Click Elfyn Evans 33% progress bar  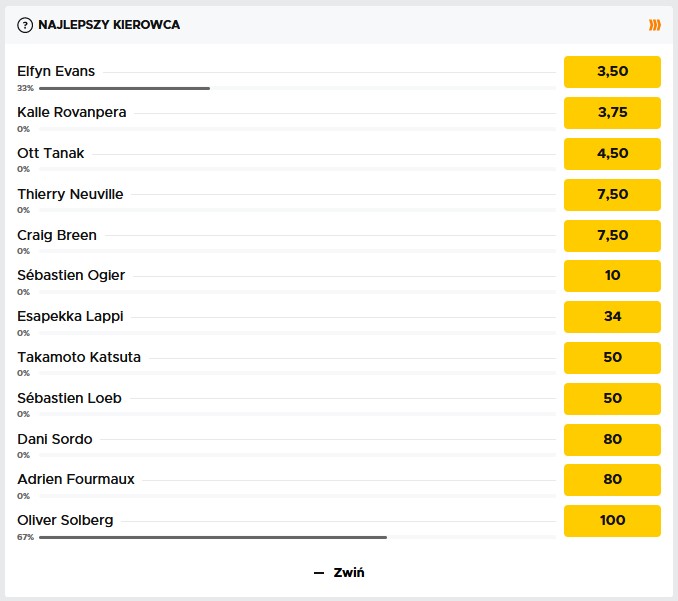pyautogui.click(x=124, y=88)
